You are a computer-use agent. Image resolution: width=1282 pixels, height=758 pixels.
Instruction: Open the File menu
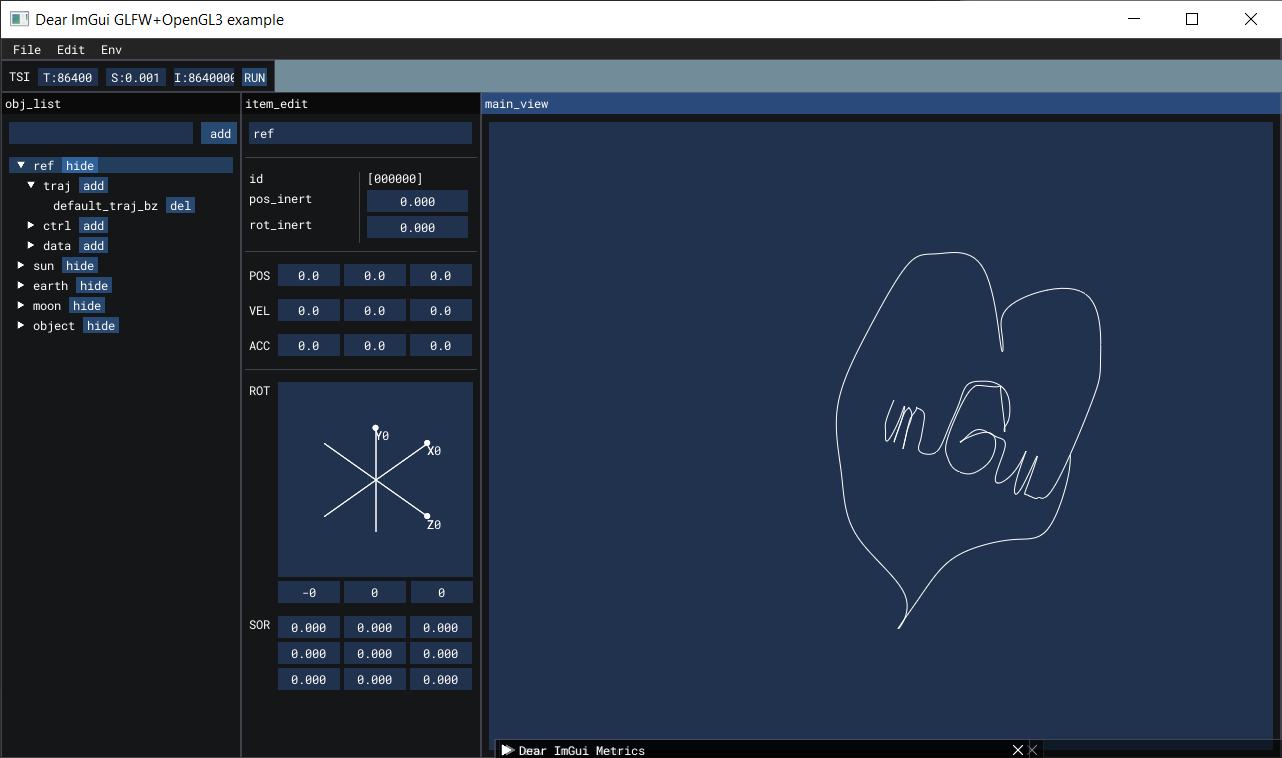click(26, 49)
